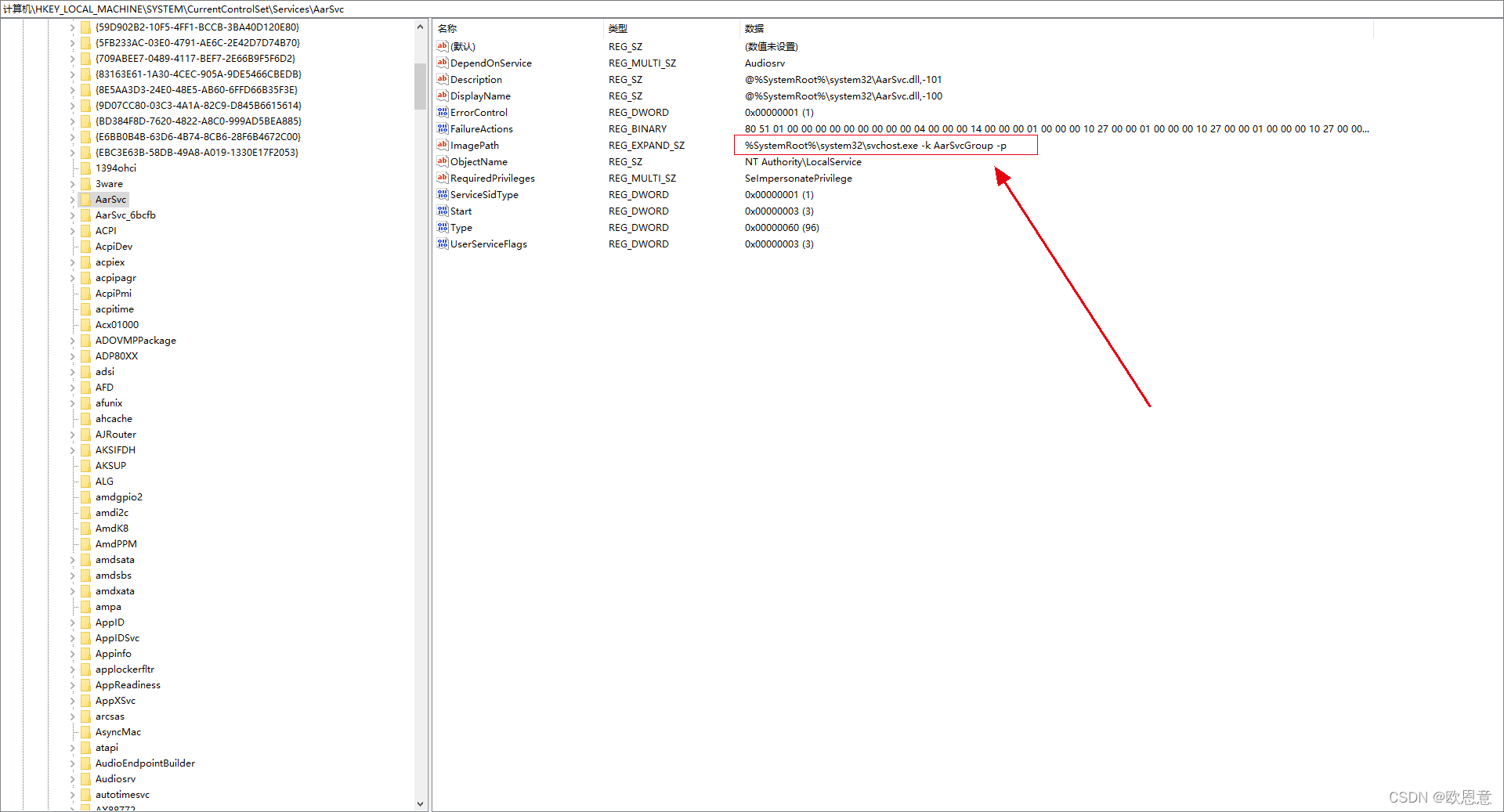Click the Appinfo folder icon
Viewport: 1504px width, 812px height.
click(85, 654)
